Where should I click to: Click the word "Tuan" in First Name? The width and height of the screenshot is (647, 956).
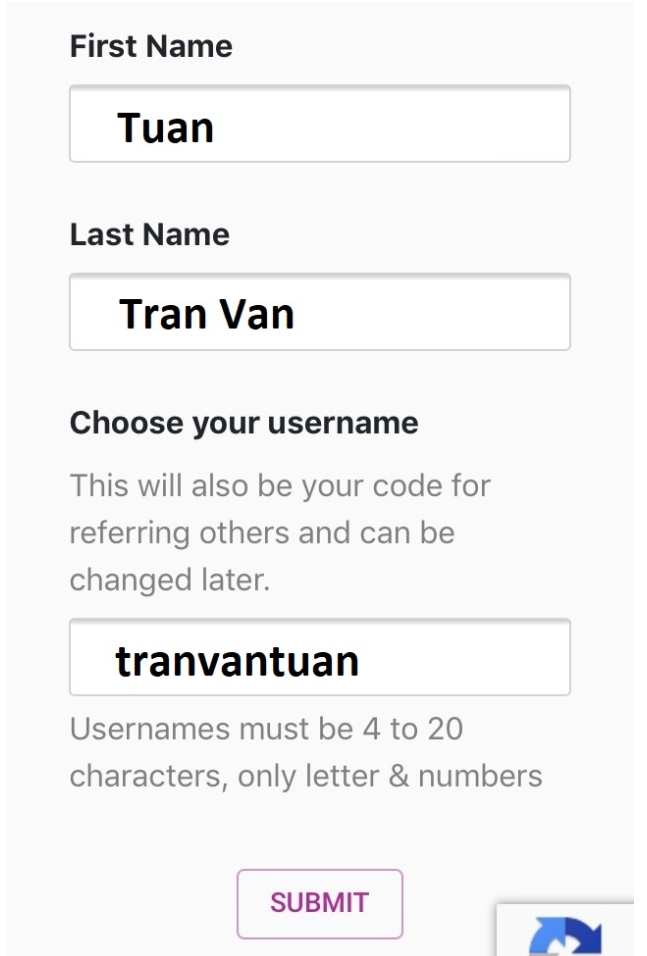point(165,128)
